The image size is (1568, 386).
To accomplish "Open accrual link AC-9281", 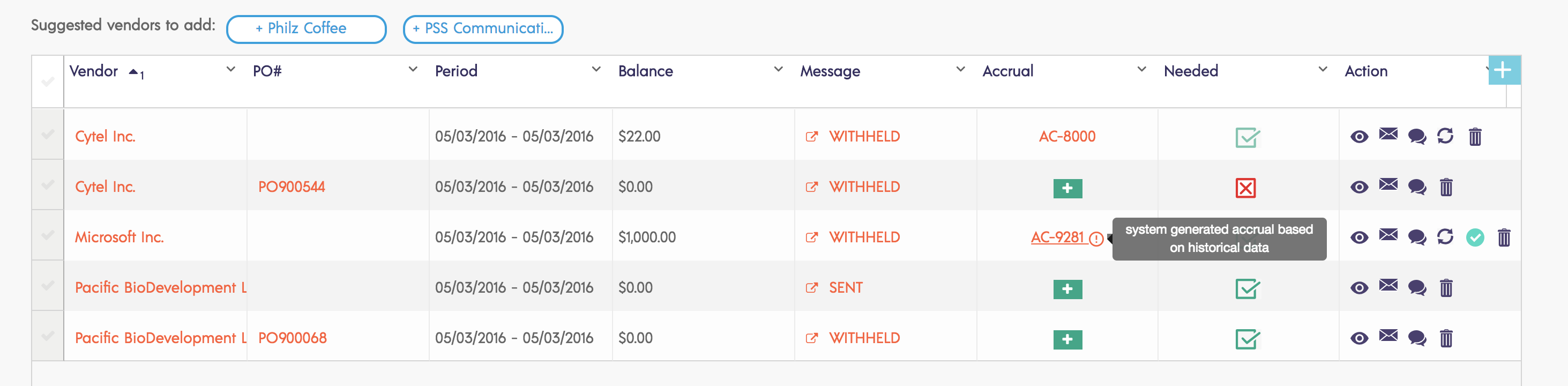I will pyautogui.click(x=1057, y=237).
